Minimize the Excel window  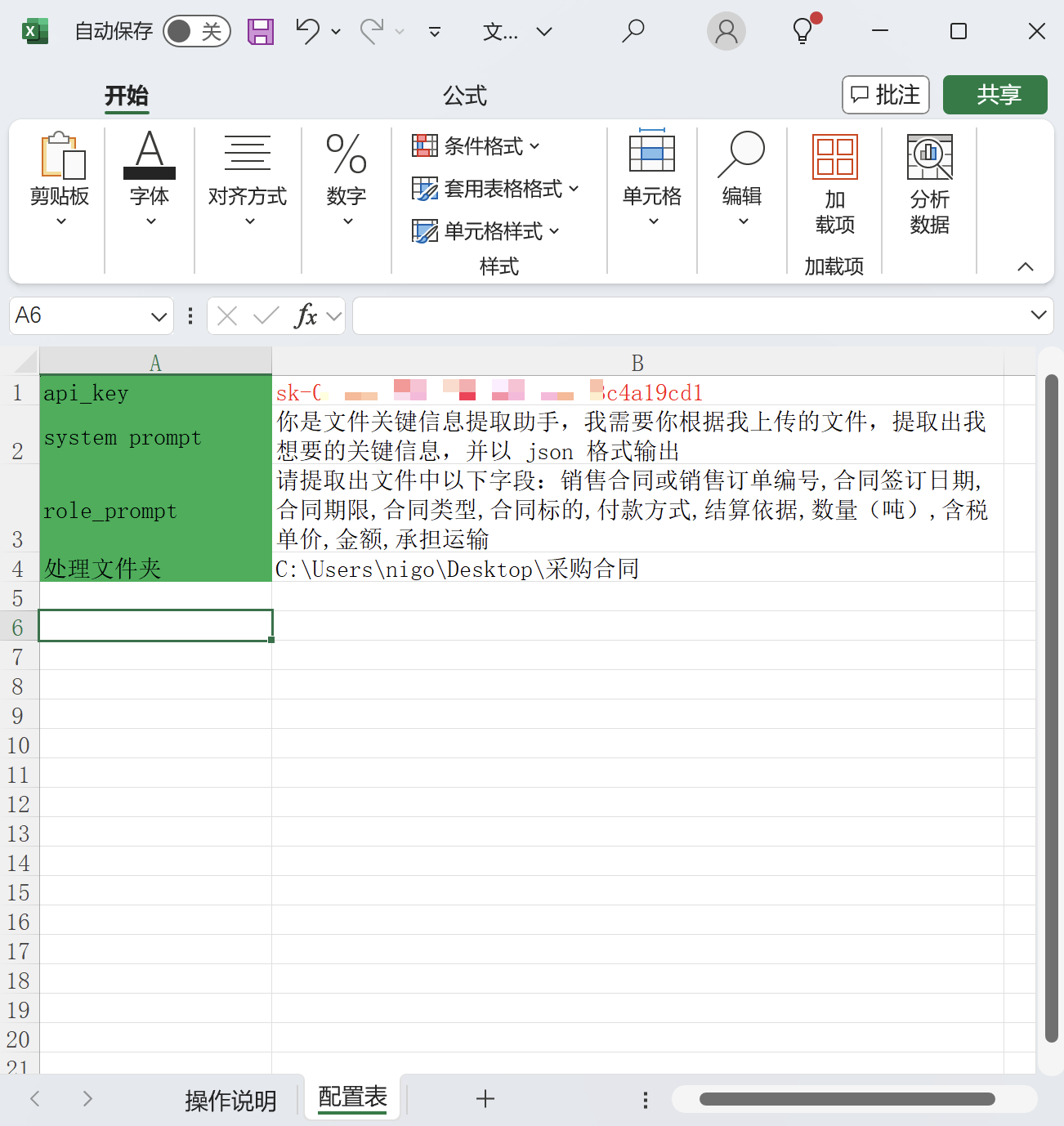coord(880,31)
